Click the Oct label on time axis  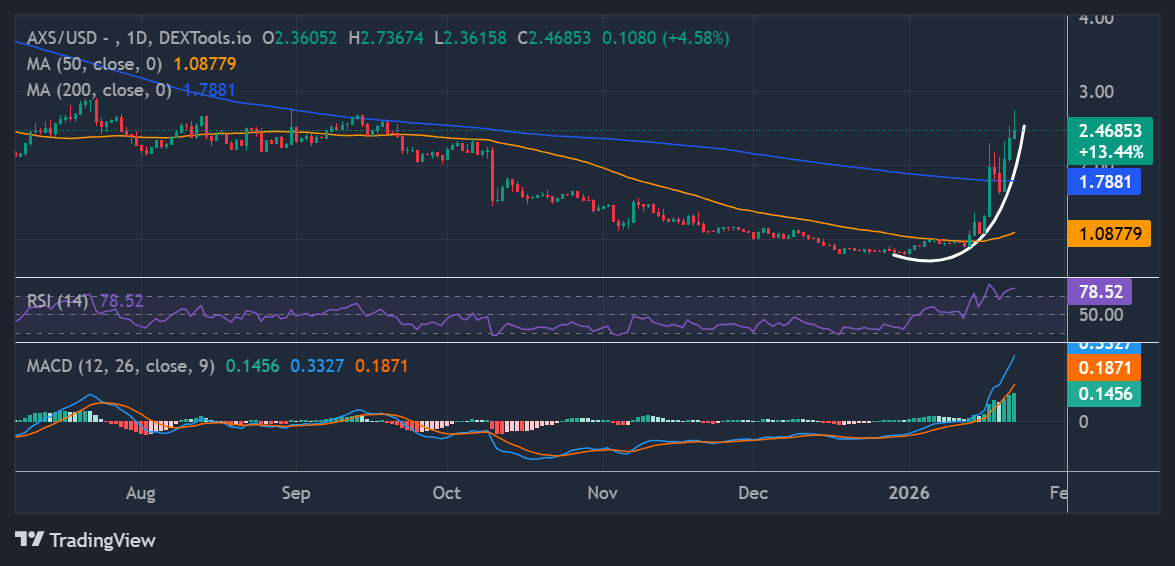click(x=447, y=493)
